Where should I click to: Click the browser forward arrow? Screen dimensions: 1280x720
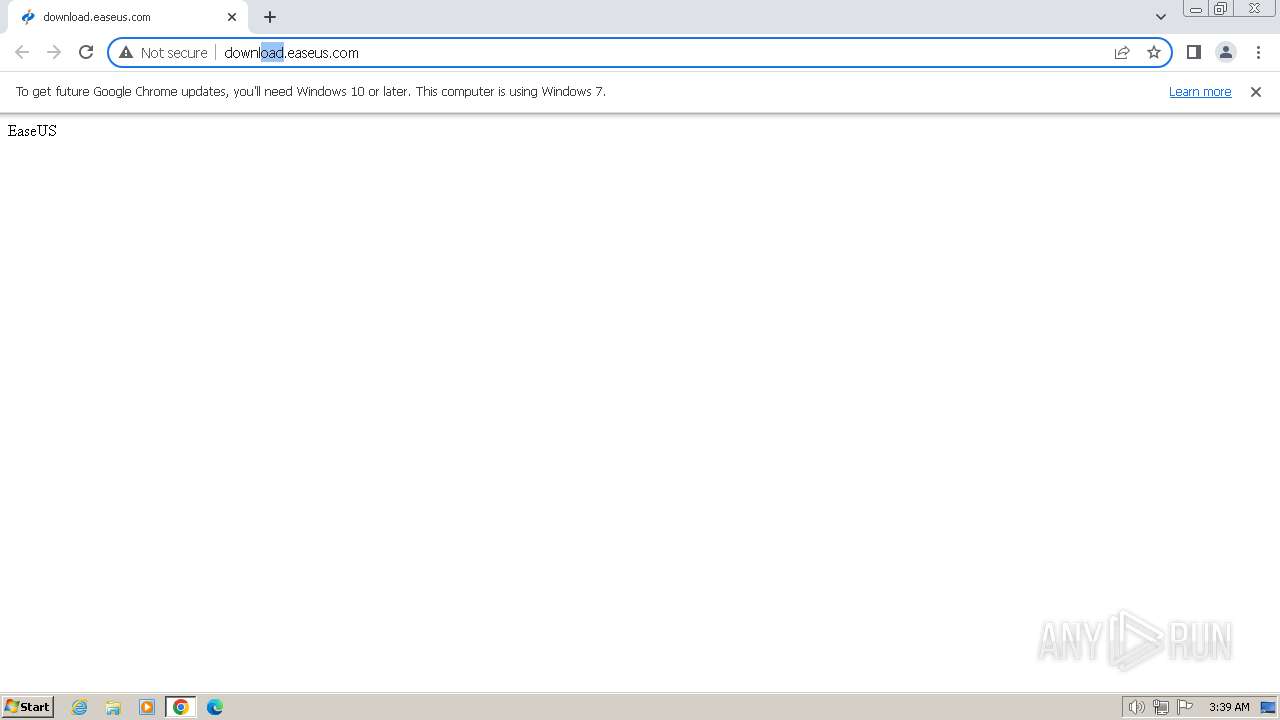[x=54, y=52]
